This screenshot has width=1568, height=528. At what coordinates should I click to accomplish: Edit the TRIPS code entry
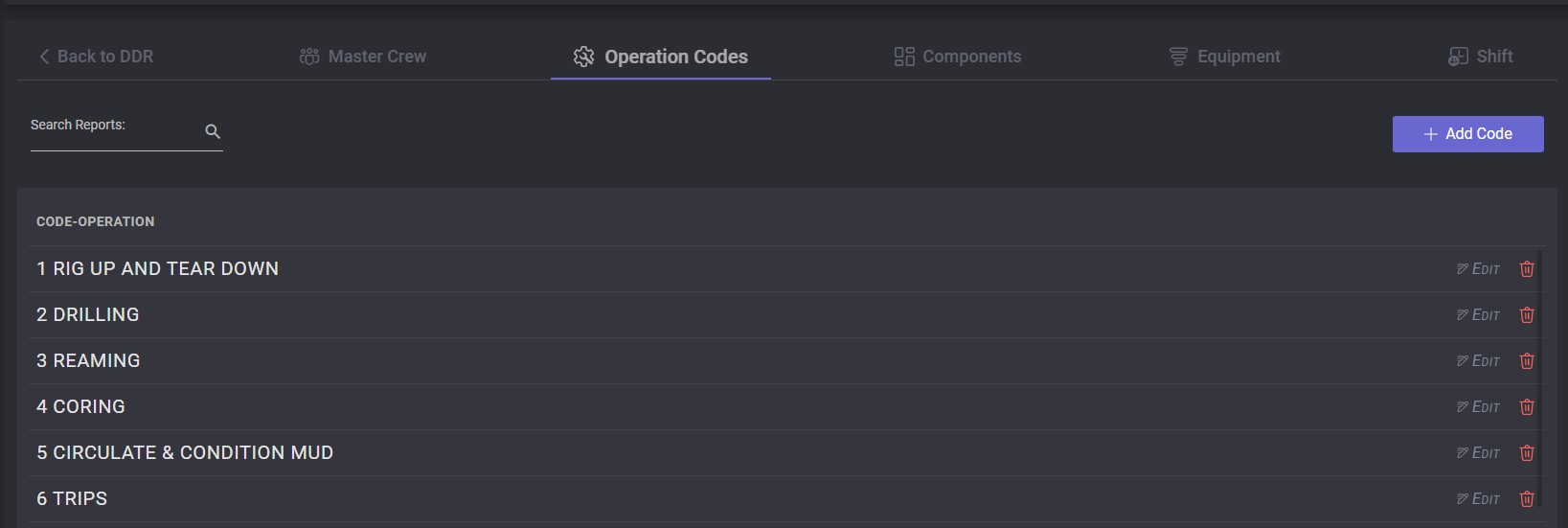tap(1479, 499)
